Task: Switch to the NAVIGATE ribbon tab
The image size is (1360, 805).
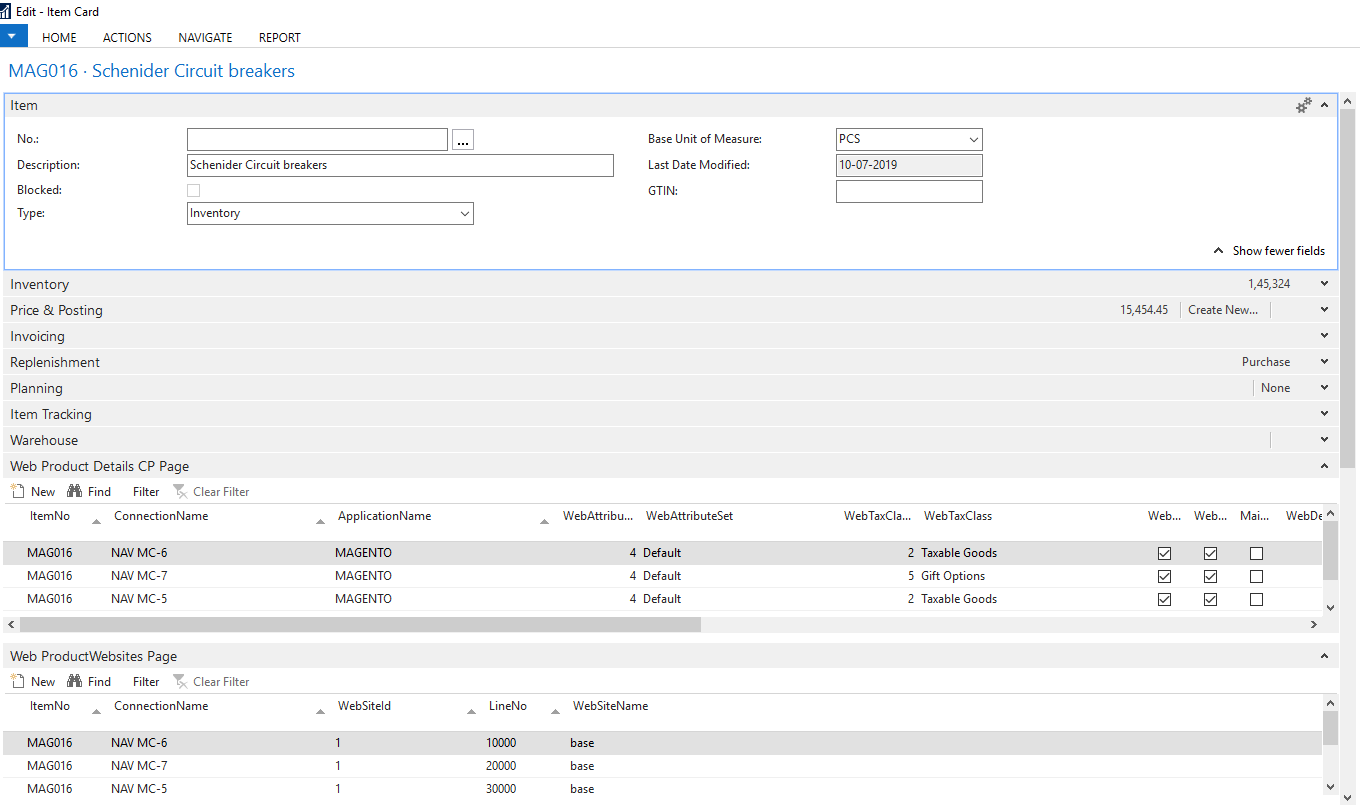Action: click(205, 37)
